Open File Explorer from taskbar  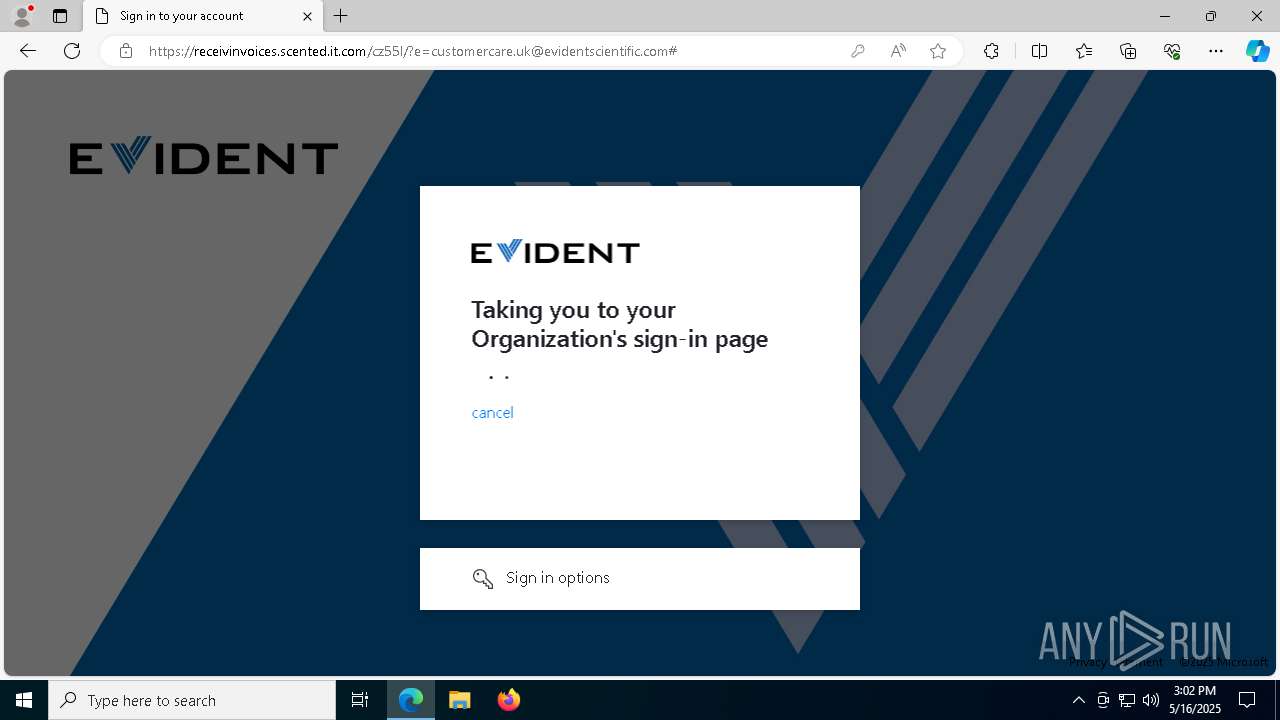460,700
